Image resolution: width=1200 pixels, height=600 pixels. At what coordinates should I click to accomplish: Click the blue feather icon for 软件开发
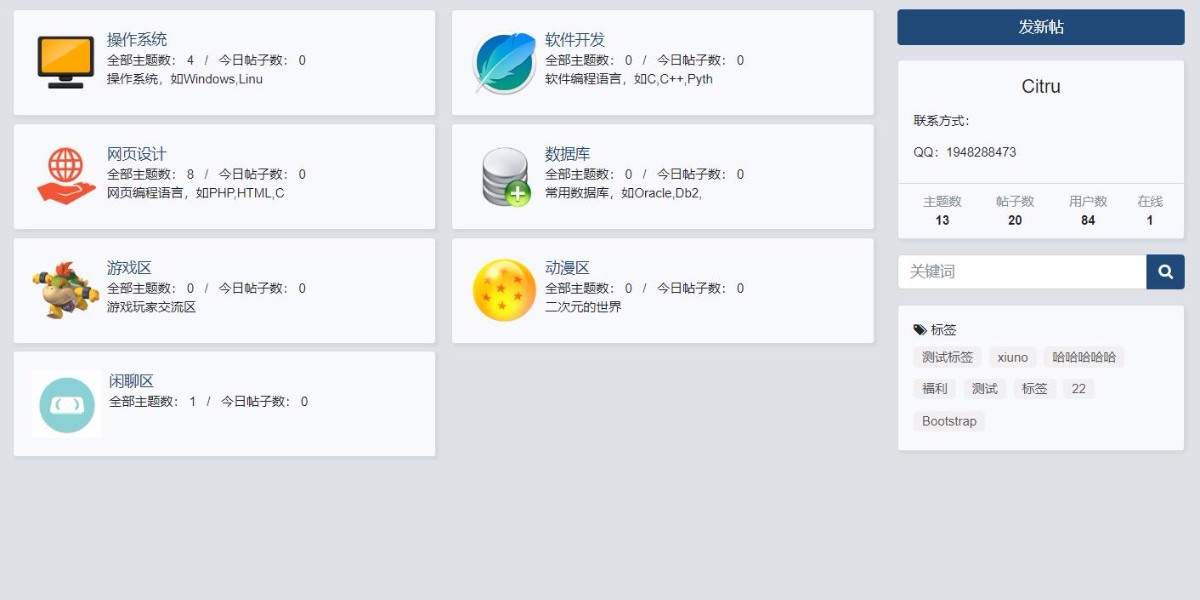(504, 63)
